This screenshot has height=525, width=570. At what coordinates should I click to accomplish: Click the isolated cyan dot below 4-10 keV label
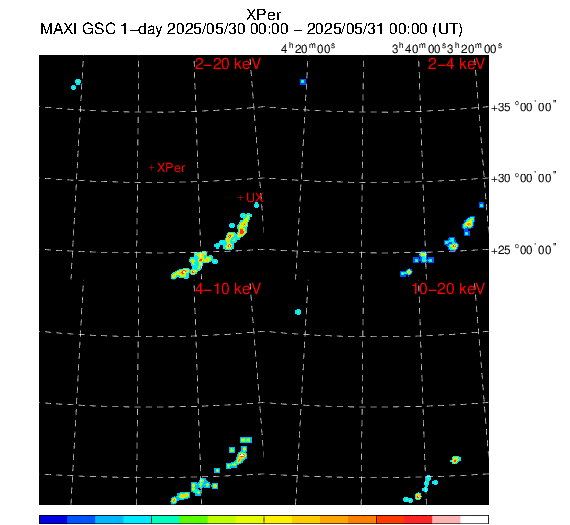(x=298, y=312)
